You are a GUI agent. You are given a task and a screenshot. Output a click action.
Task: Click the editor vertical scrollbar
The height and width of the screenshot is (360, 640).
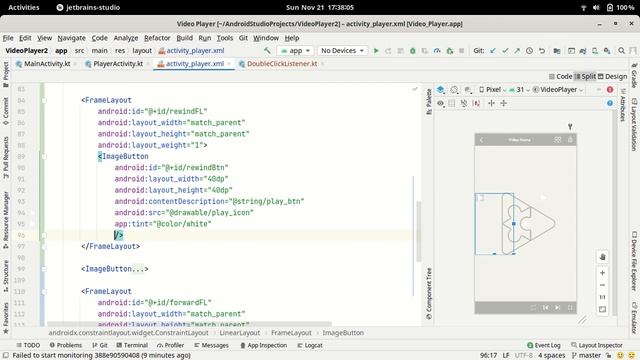coord(418,232)
